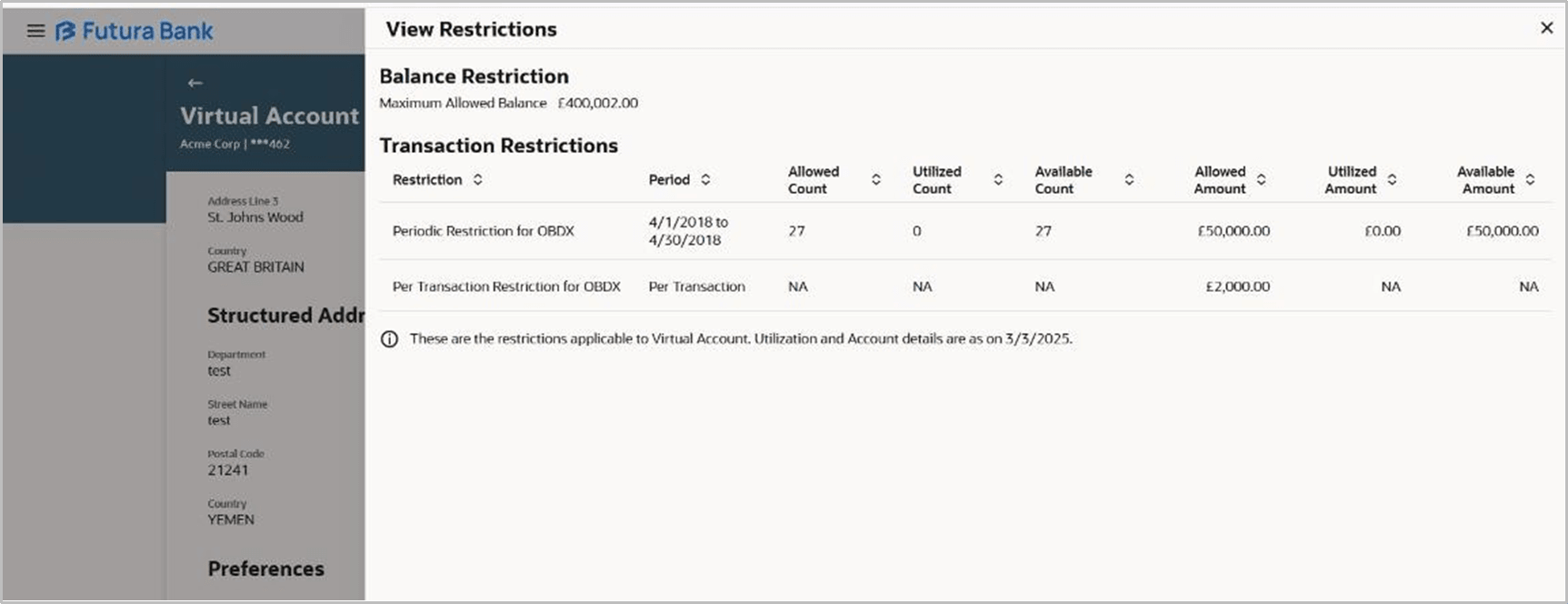This screenshot has height=604, width=1568.
Task: Toggle sort on Allowed Amount column
Action: [x=1260, y=179]
